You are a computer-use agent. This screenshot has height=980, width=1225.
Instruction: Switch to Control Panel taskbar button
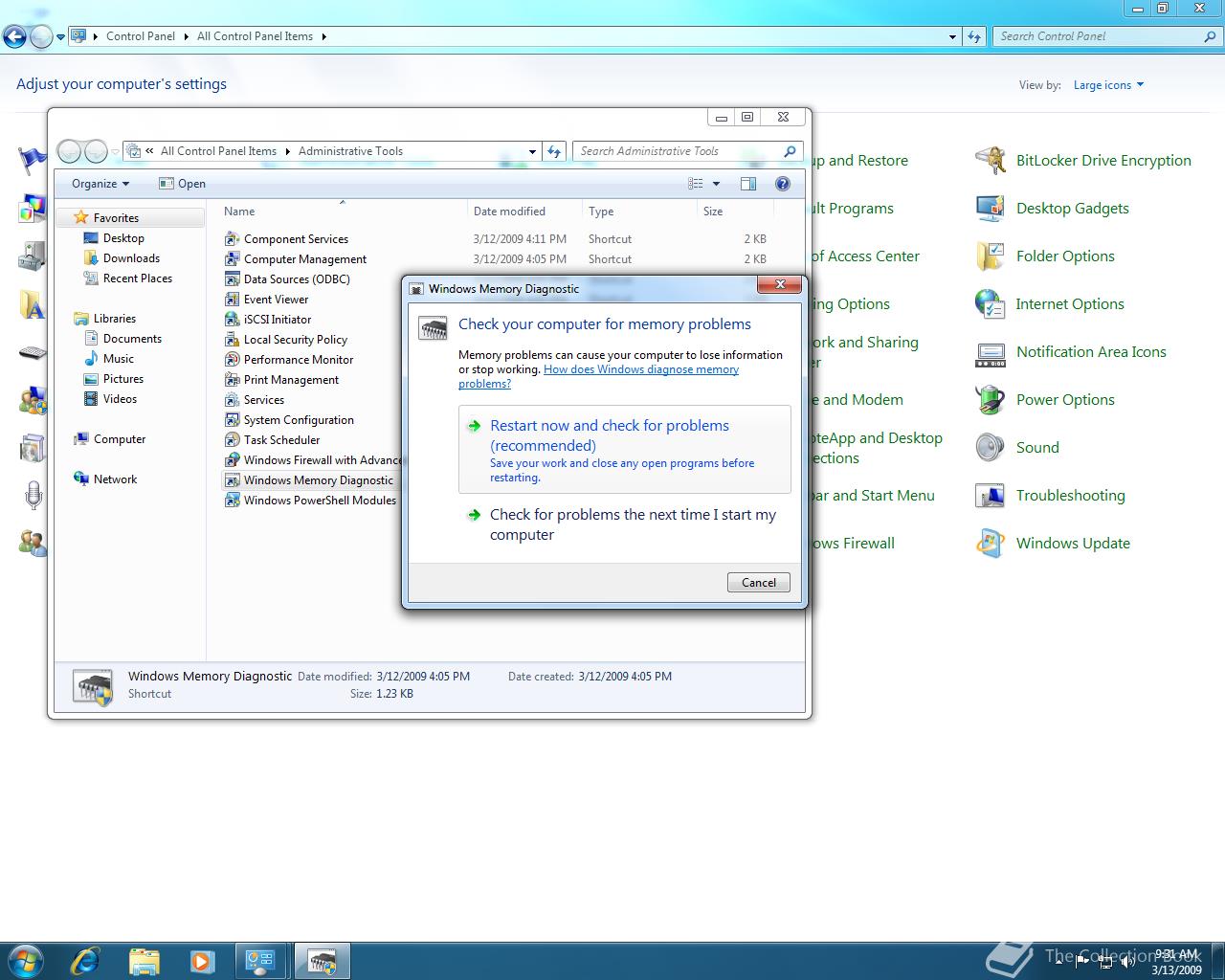tap(260, 960)
